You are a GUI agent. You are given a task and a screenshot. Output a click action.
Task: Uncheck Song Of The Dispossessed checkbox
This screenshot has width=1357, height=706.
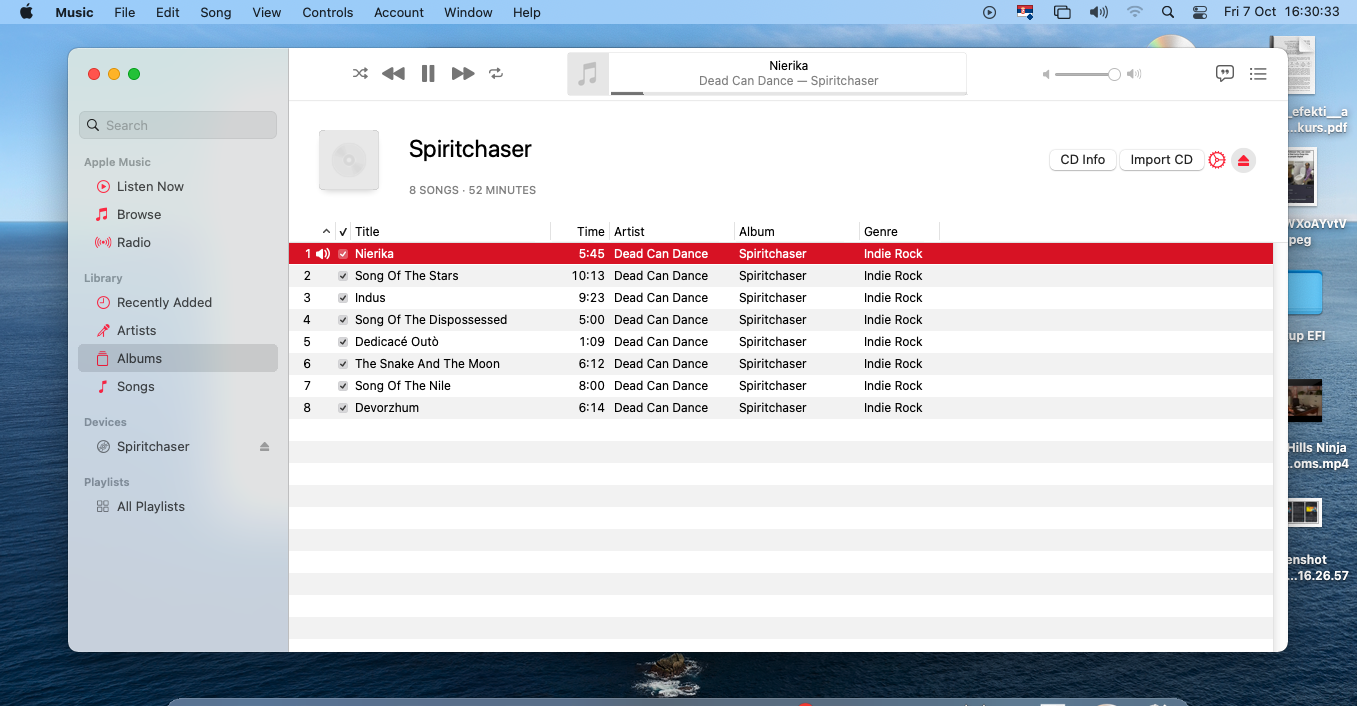343,320
